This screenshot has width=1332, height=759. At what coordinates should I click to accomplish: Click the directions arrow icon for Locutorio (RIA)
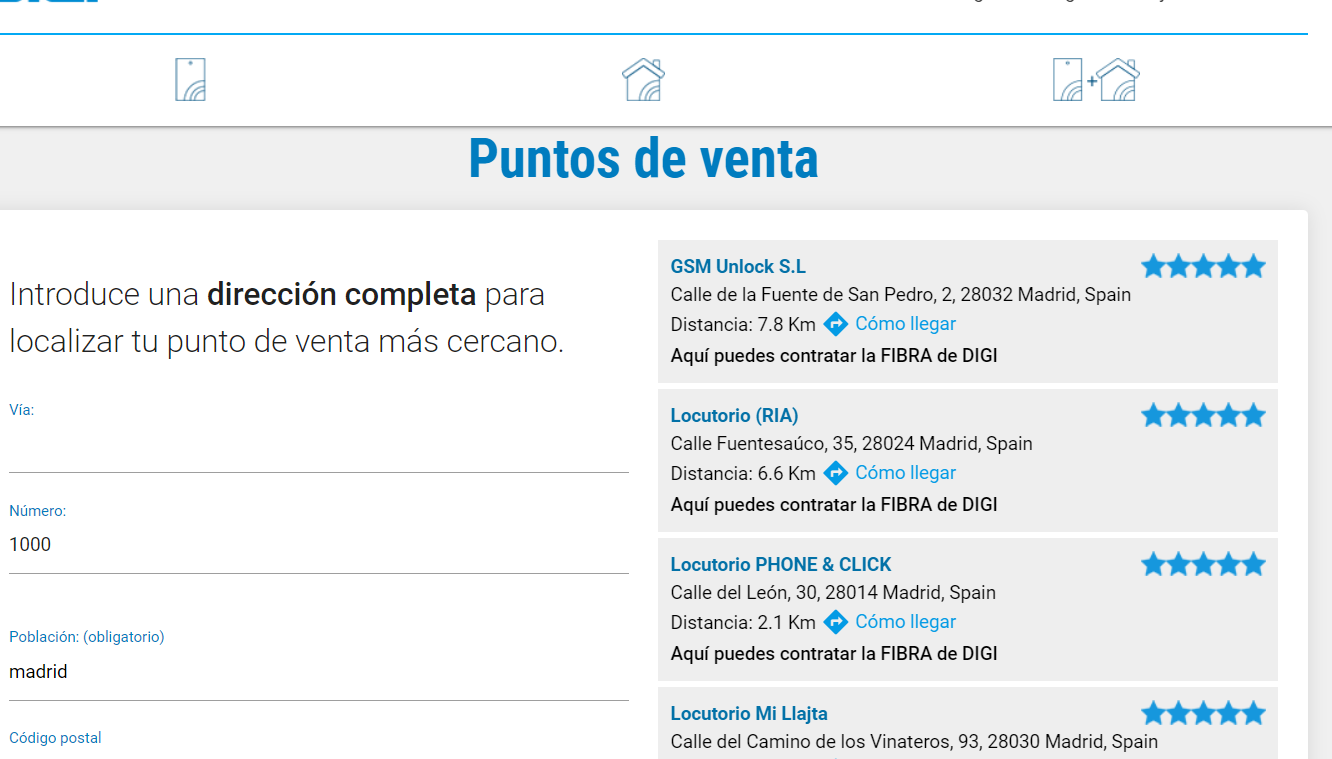tap(835, 473)
